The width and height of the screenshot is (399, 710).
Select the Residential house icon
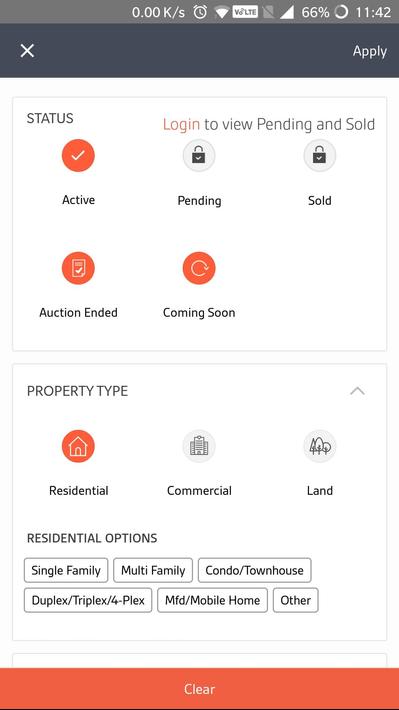(x=78, y=446)
